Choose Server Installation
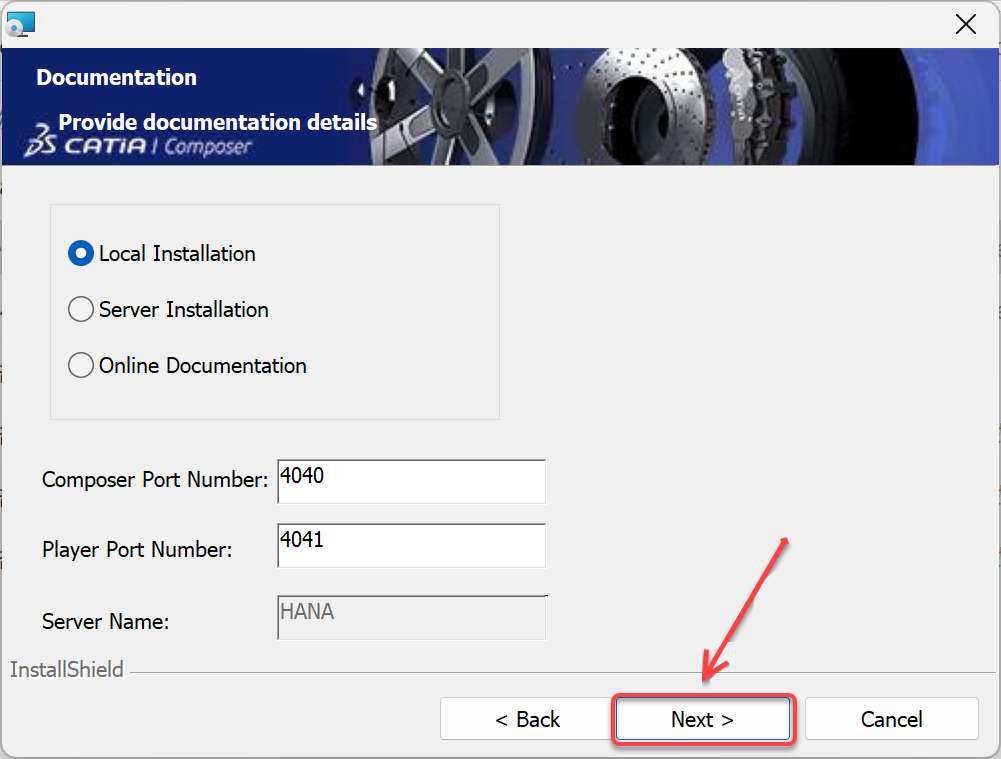The width and height of the screenshot is (1001, 759). tap(80, 309)
